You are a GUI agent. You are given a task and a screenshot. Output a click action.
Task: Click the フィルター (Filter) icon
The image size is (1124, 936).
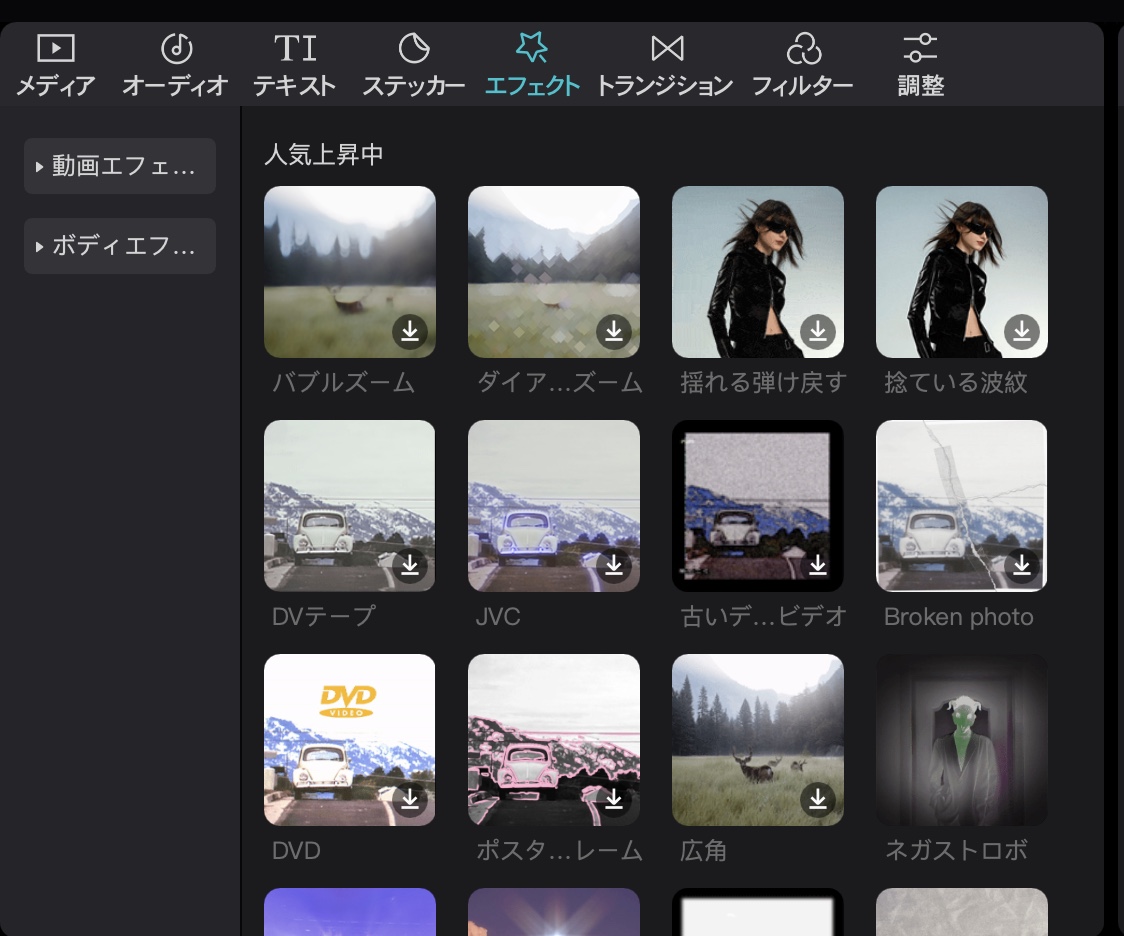[x=803, y=62]
